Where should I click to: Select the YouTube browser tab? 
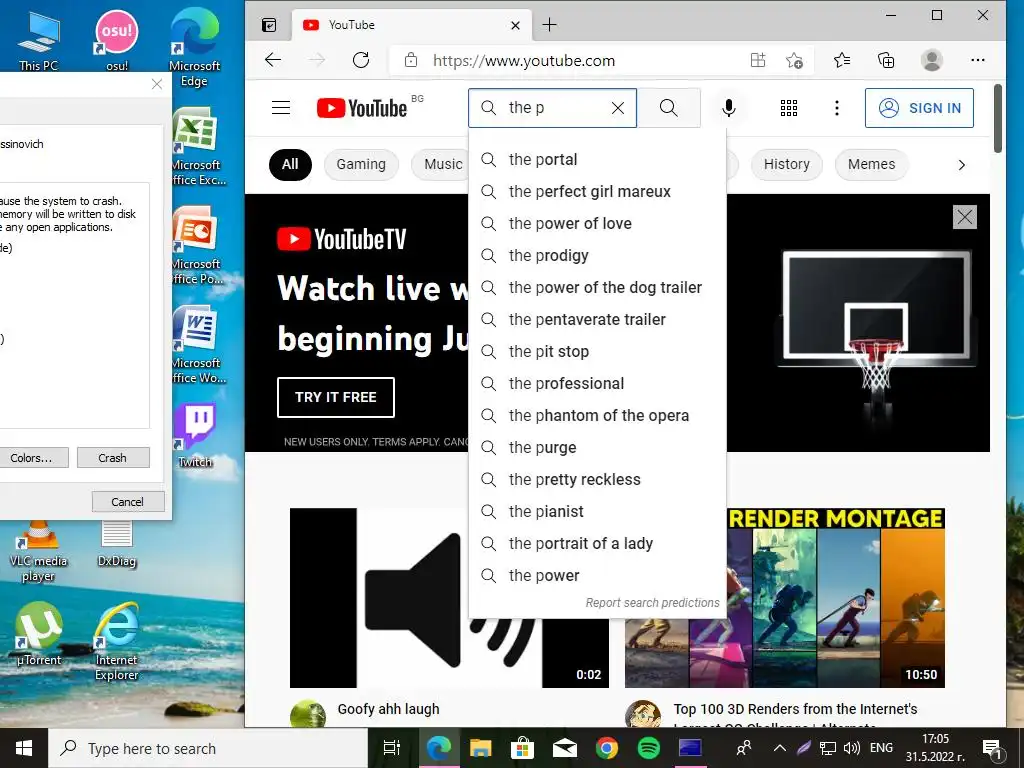point(411,25)
